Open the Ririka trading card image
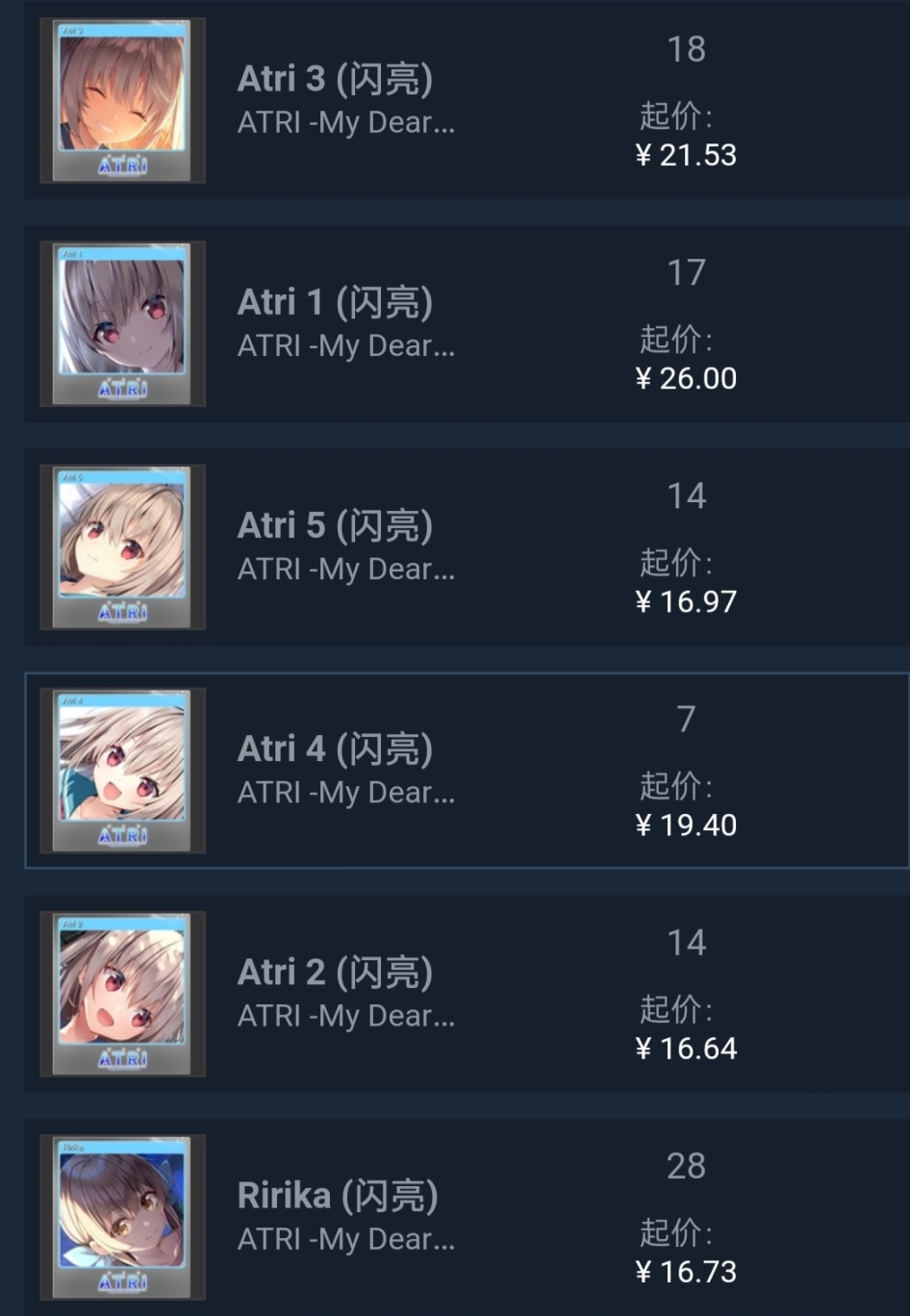This screenshot has width=910, height=1316. click(x=122, y=1216)
